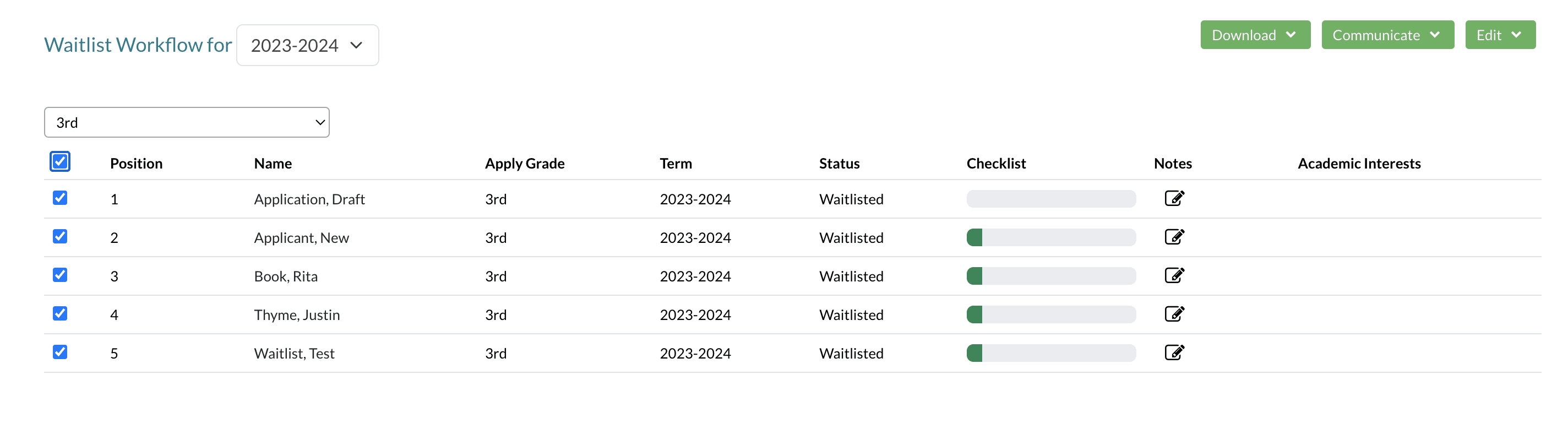Uncheck the Application, Draft row checkbox
The height and width of the screenshot is (434, 1568).
click(59, 198)
